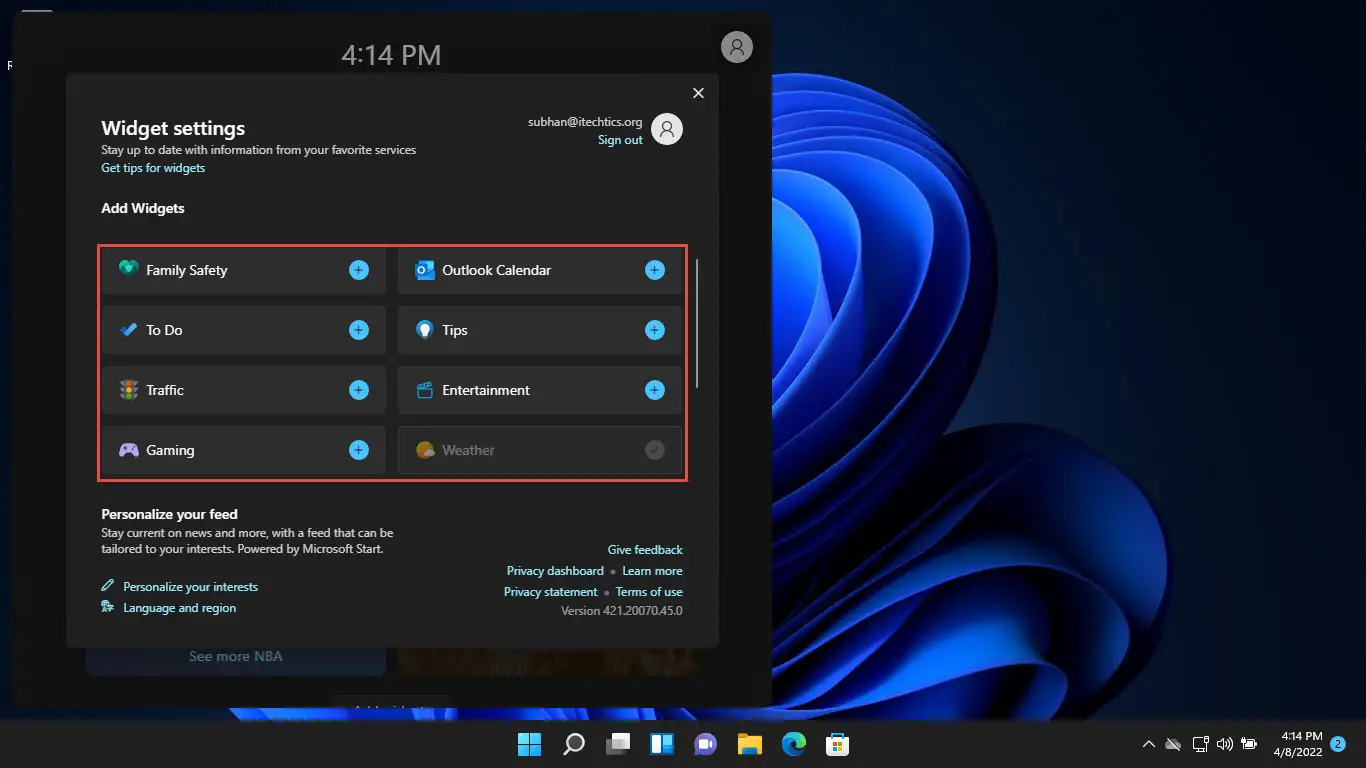Add the Entertainment widget with plus icon
Viewport: 1366px width, 768px height.
(x=655, y=390)
